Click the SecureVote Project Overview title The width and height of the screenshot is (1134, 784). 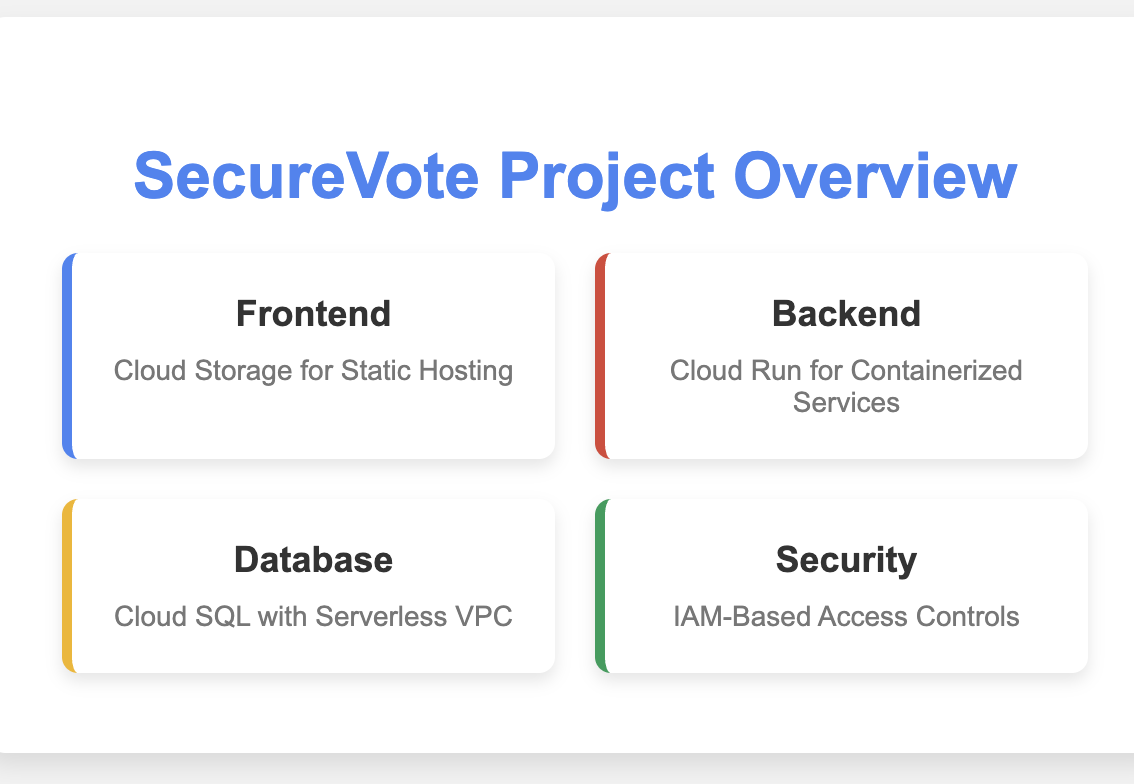(576, 176)
